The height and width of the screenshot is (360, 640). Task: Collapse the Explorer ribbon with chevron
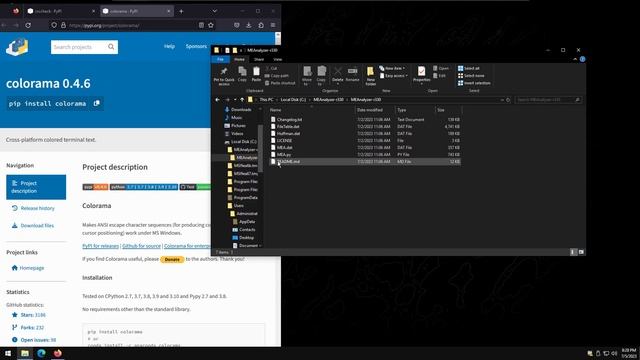point(576,59)
